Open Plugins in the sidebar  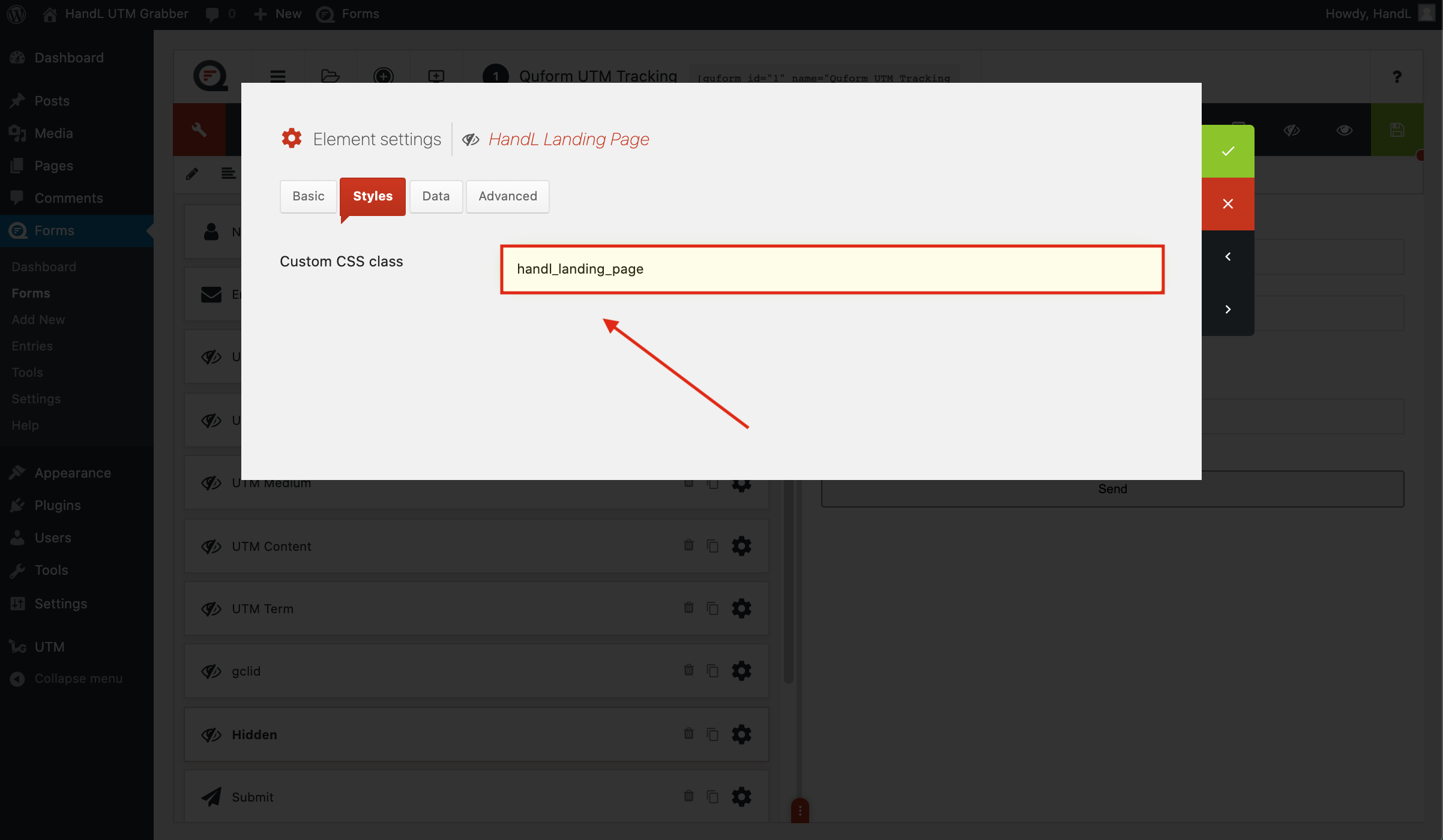(x=77, y=505)
